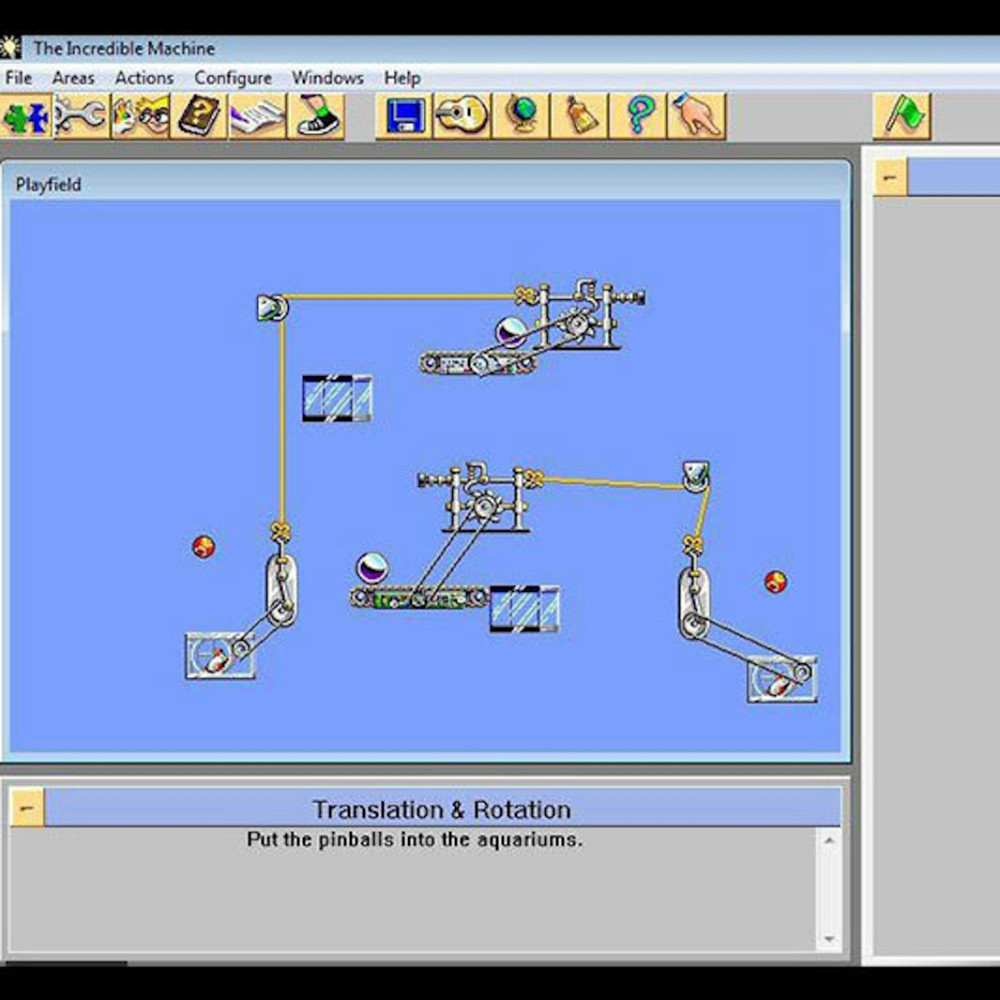Select the bottom-right rocket box

(782, 679)
